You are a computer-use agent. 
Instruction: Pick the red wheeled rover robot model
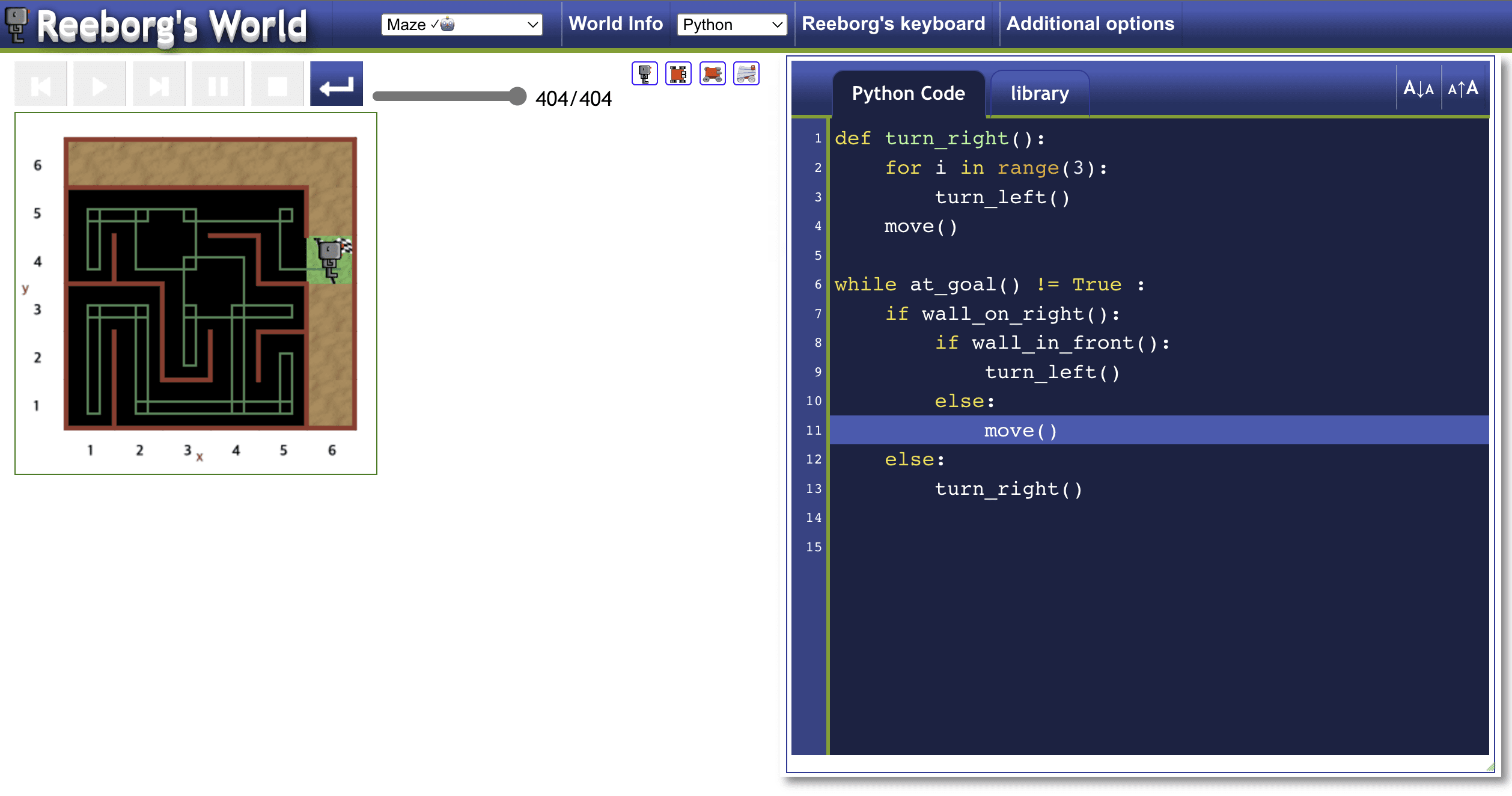click(x=712, y=74)
